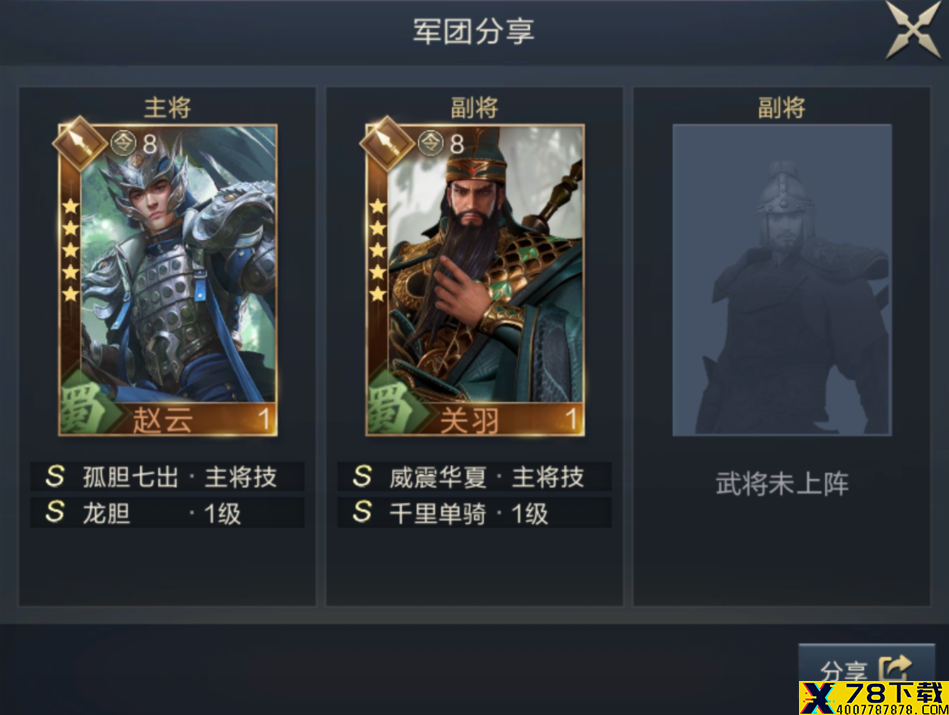The image size is (949, 715).
Task: Select the 关羽 general card portrait
Action: tap(475, 280)
